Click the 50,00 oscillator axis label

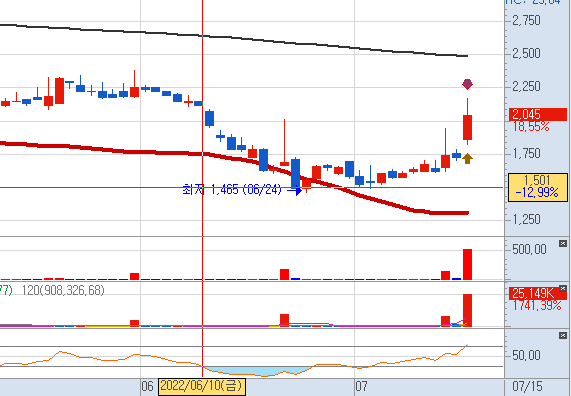pyautogui.click(x=526, y=355)
